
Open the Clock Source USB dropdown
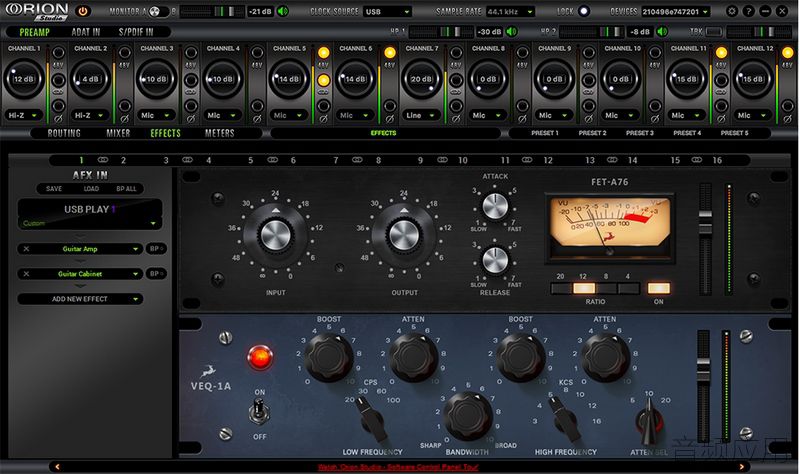point(388,11)
